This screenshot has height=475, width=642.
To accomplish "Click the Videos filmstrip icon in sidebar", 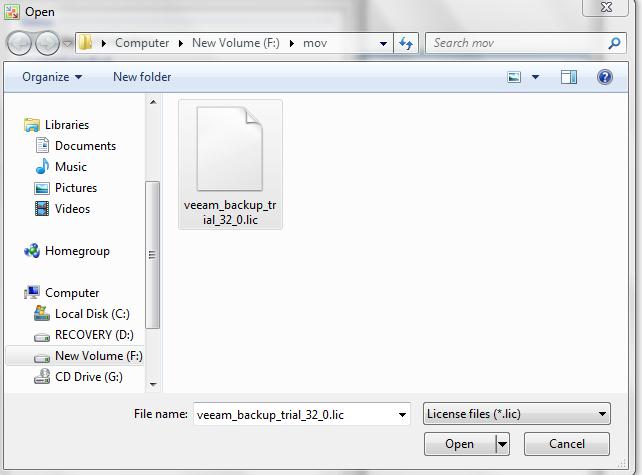I will (42, 209).
